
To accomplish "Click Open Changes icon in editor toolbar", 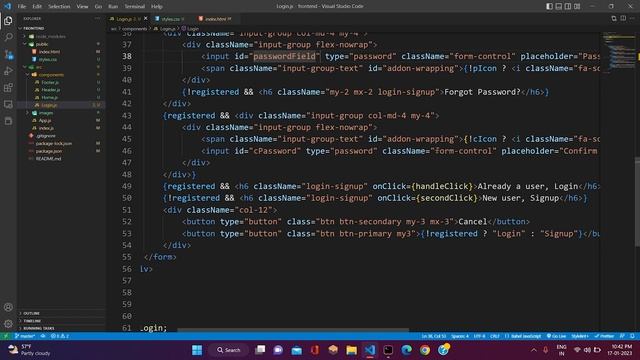I will [614, 18].
